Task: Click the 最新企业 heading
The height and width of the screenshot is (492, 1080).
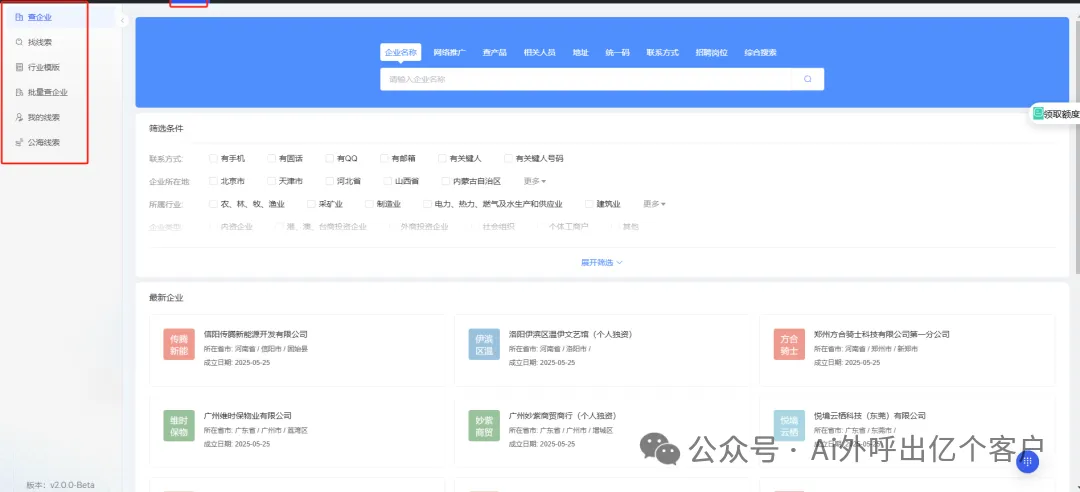Action: pos(166,298)
